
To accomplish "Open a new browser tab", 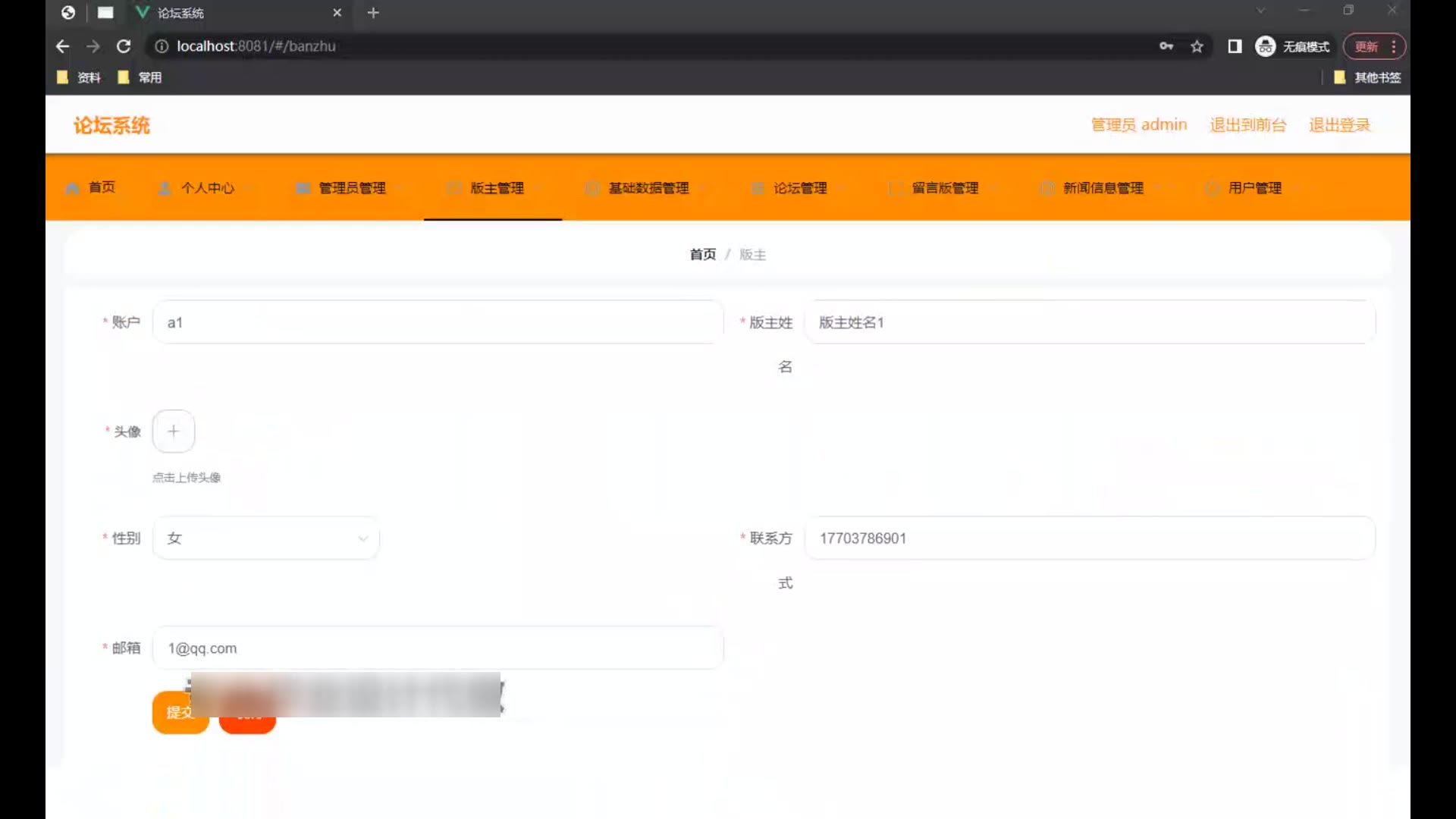I will (373, 13).
